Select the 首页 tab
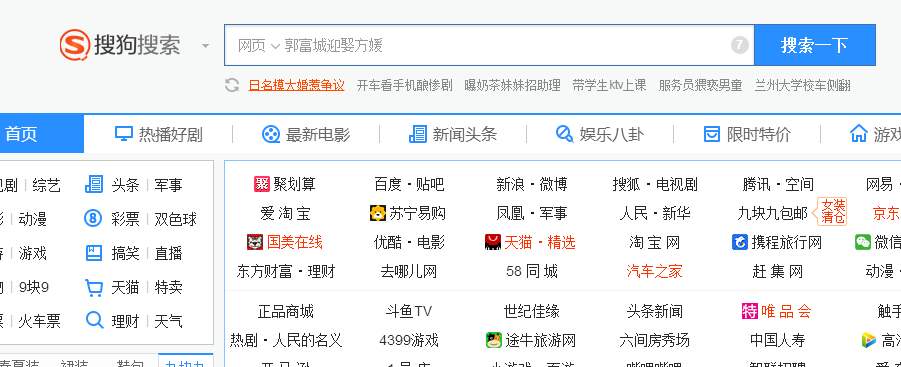The image size is (901, 367). point(41,134)
